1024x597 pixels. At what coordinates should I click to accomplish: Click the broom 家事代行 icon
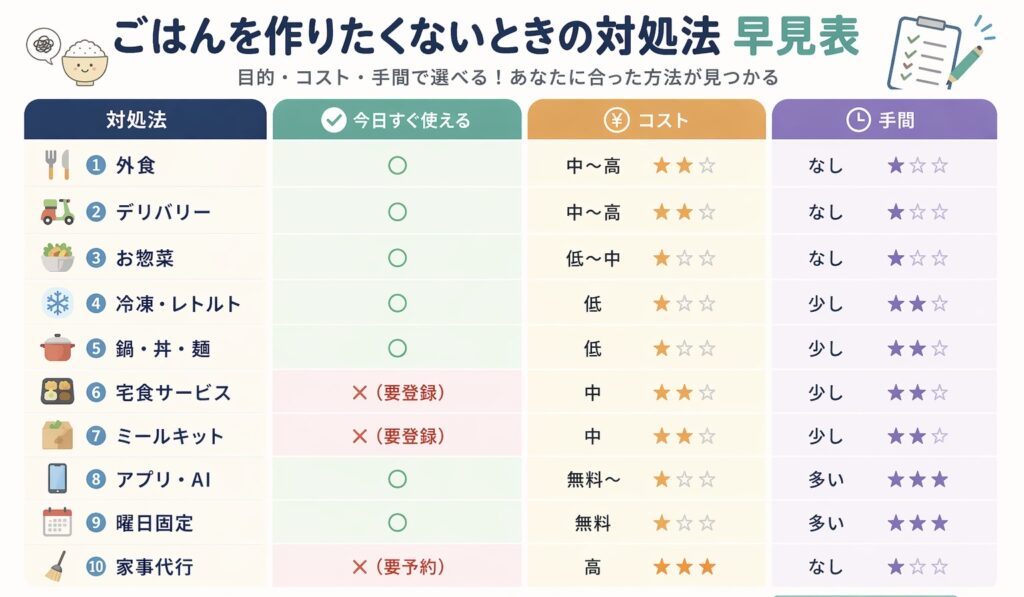[x=56, y=566]
